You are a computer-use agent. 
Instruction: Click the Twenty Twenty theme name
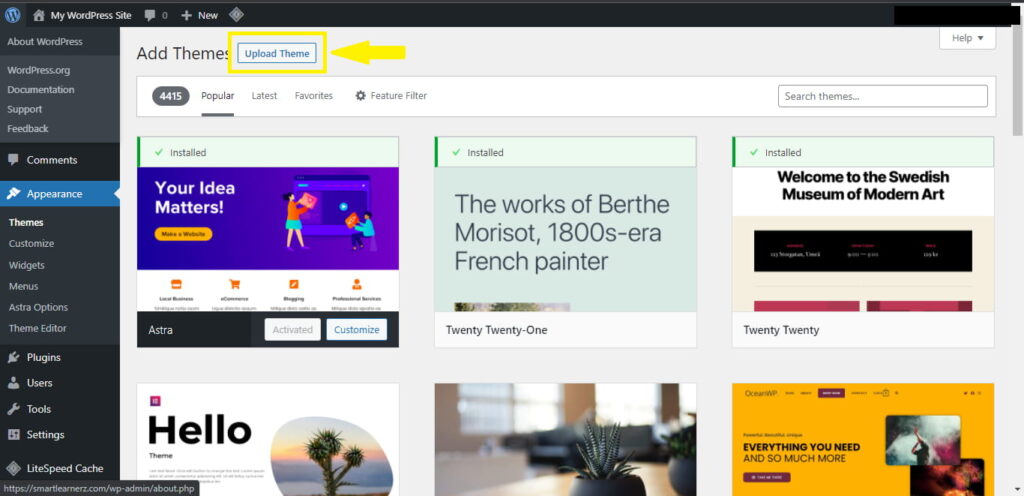pos(781,330)
